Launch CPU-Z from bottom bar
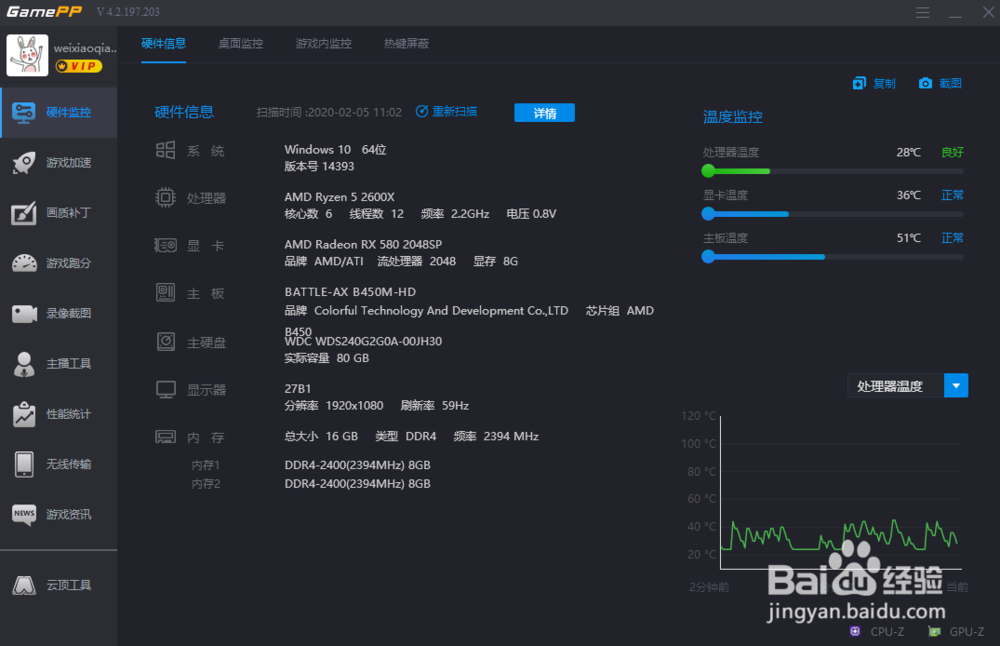 coord(877,631)
